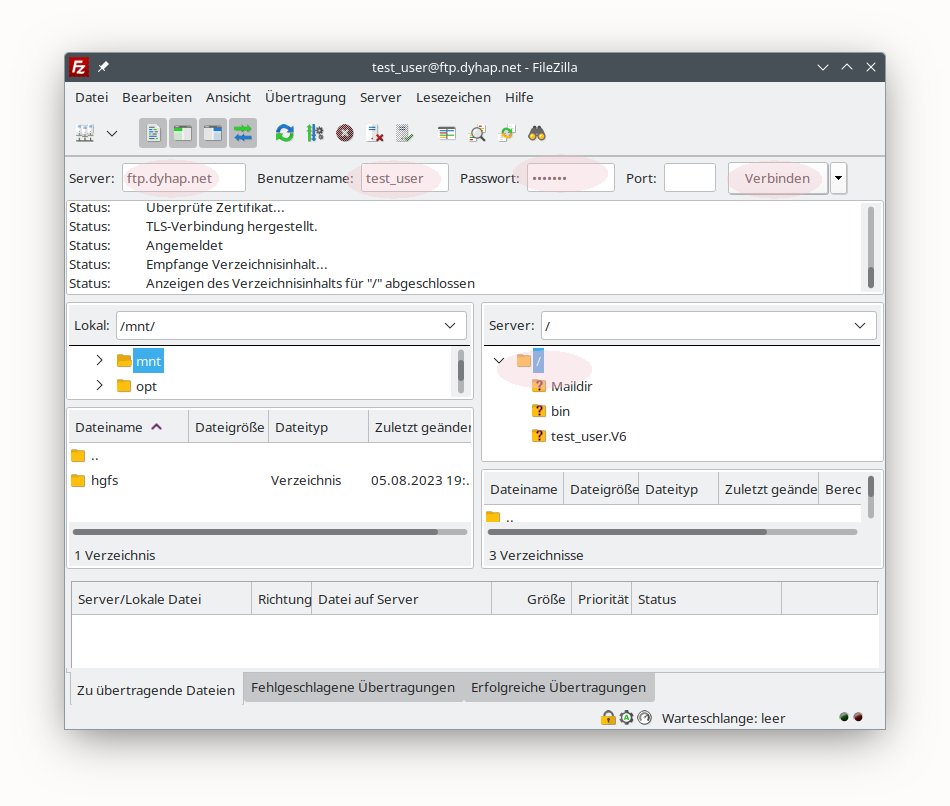Switch to Fehlgeschlagene Übertragungen tab
Viewport: 950px width, 806px height.
point(352,688)
